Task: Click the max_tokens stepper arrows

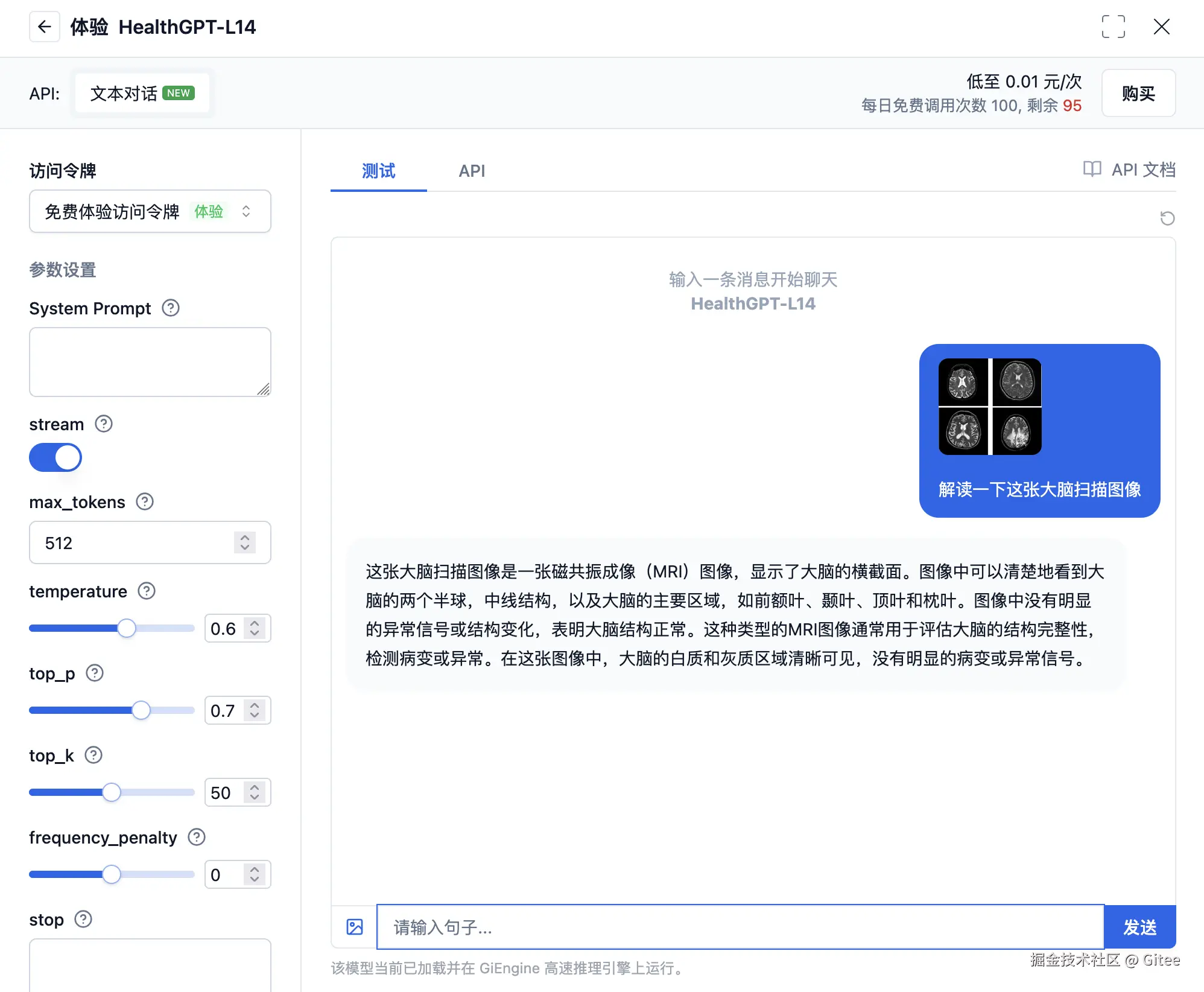Action: pyautogui.click(x=245, y=542)
